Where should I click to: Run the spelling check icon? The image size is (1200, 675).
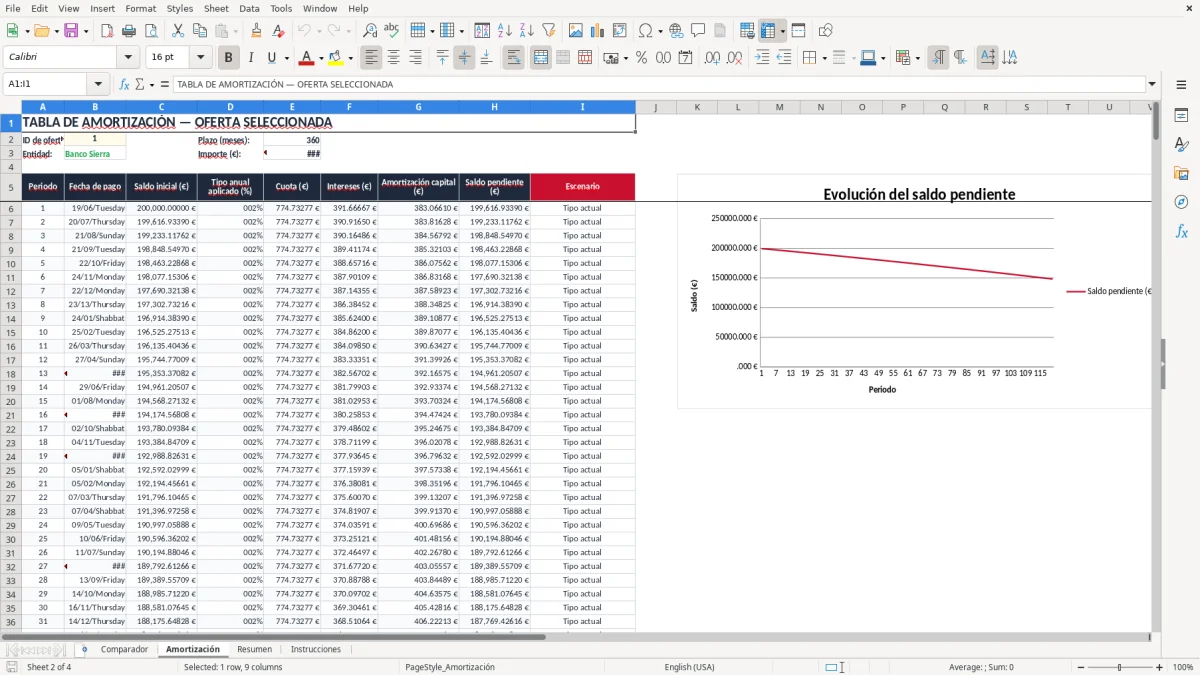392,31
